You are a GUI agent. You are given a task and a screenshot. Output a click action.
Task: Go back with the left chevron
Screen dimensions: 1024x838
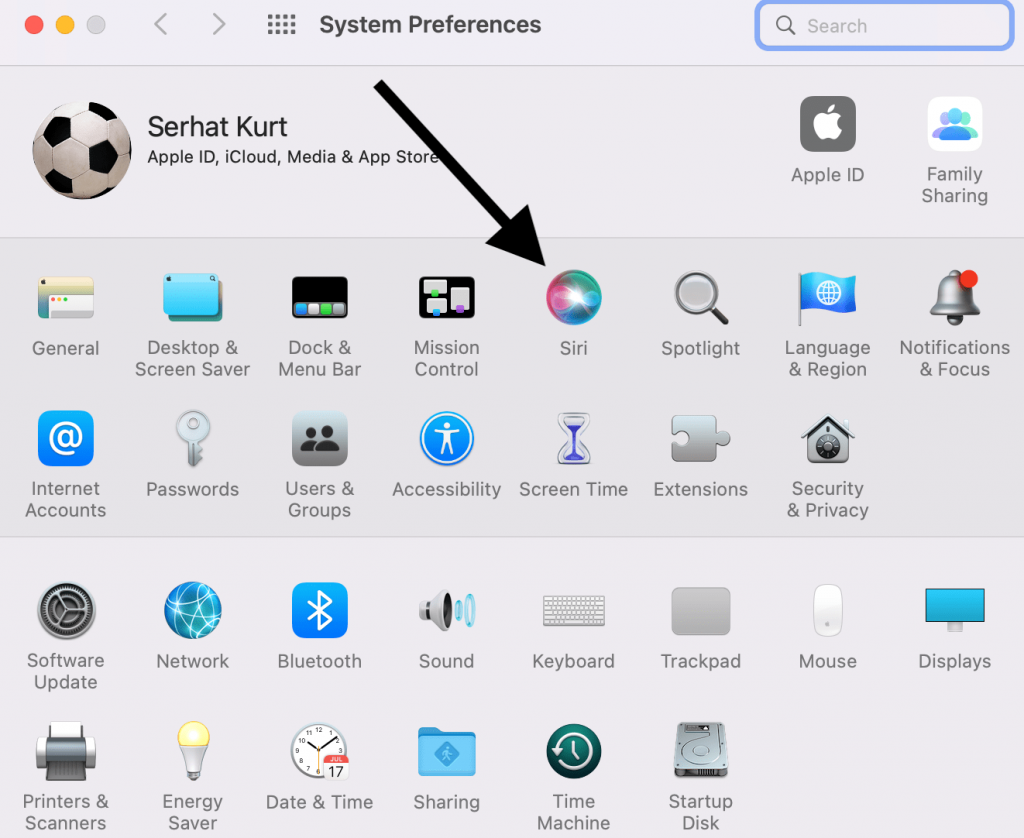point(161,25)
